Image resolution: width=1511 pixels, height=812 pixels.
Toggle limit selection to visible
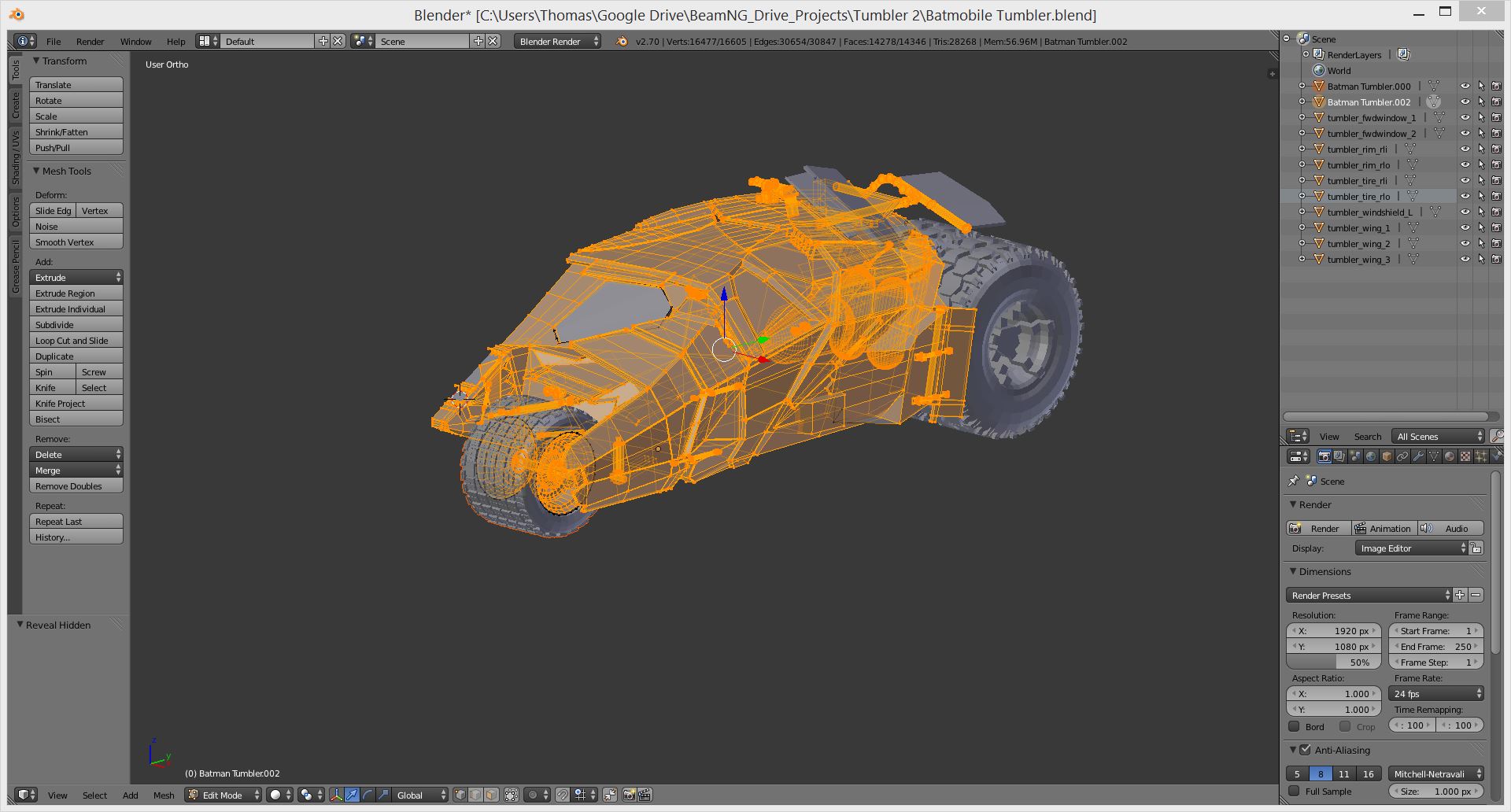[512, 795]
